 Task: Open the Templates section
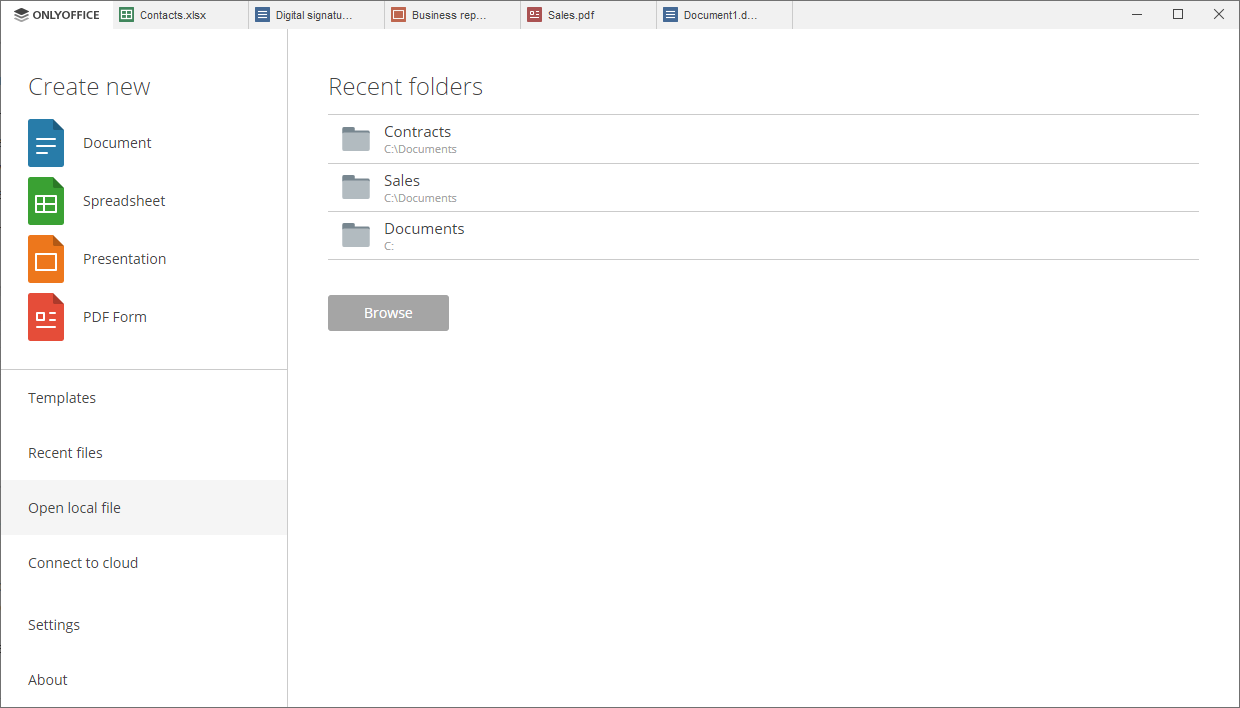[x=62, y=398]
